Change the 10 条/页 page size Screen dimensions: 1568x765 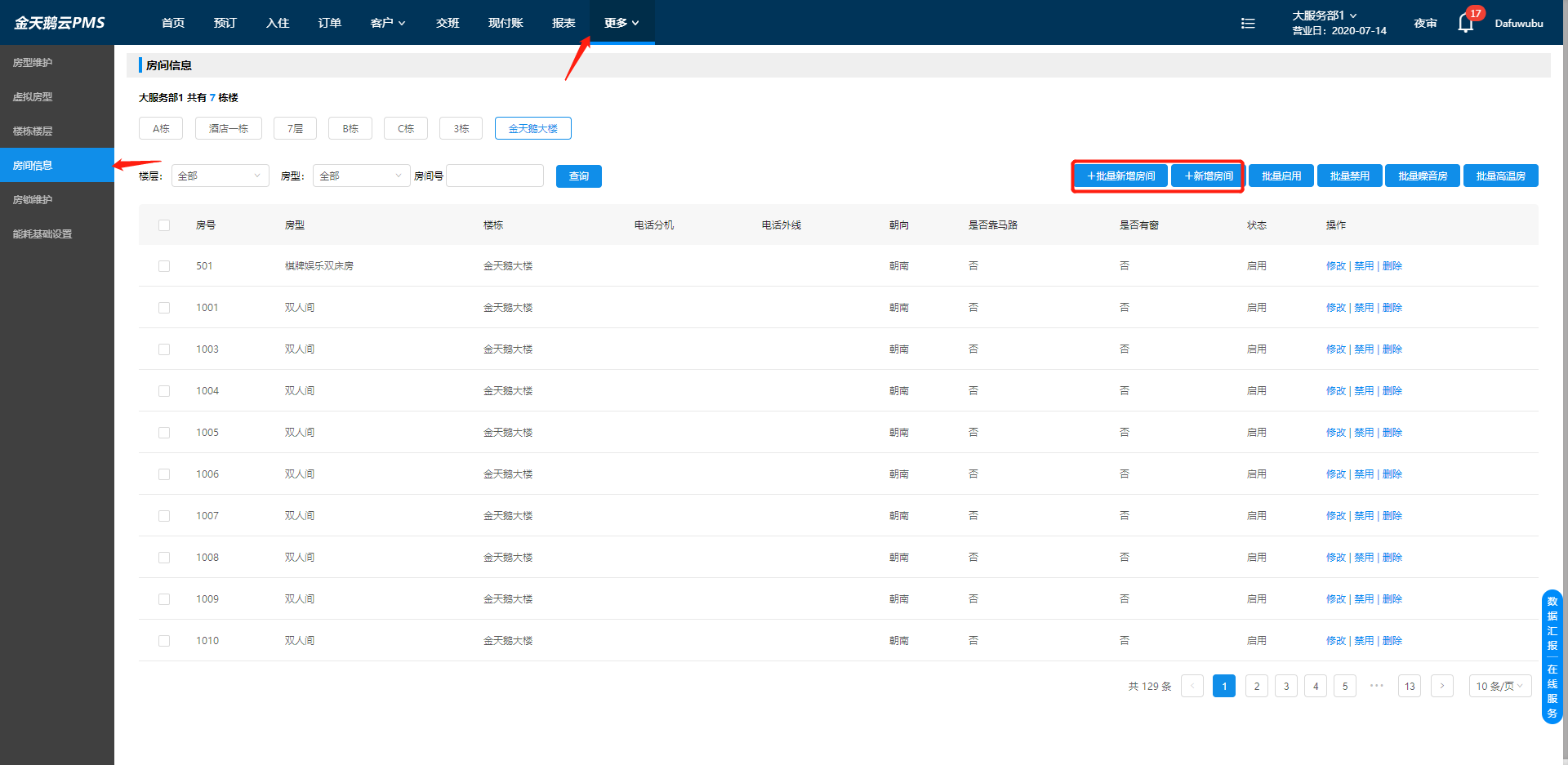tap(1499, 686)
